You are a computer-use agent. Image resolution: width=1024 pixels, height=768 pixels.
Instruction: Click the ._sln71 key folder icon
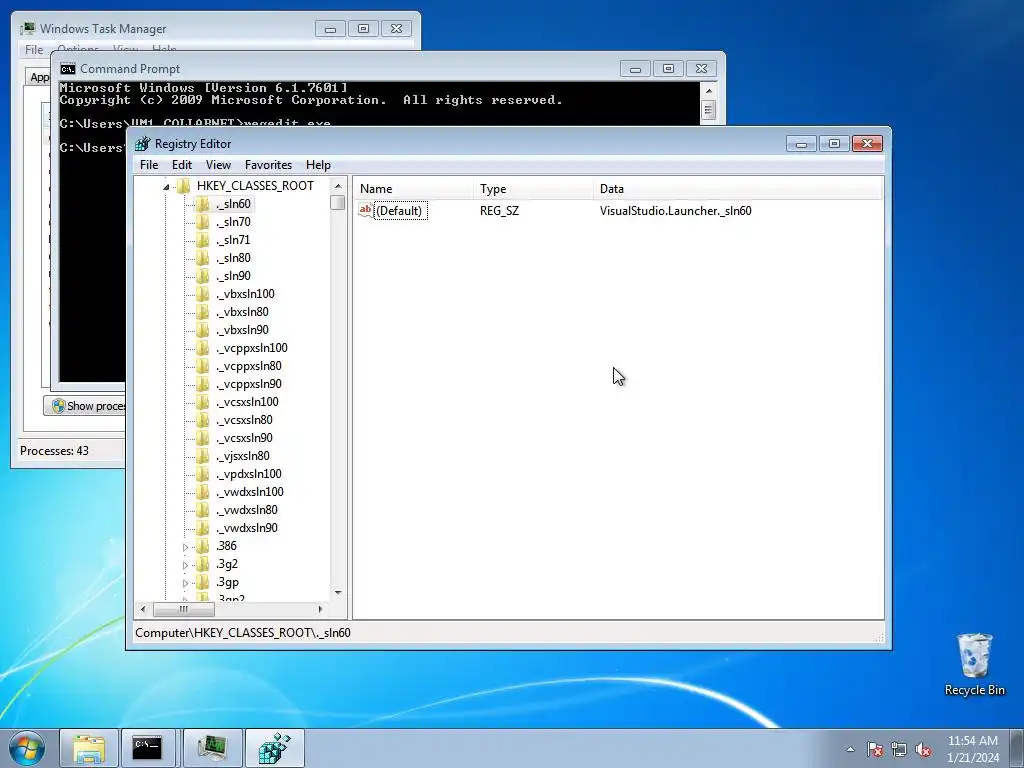point(202,240)
